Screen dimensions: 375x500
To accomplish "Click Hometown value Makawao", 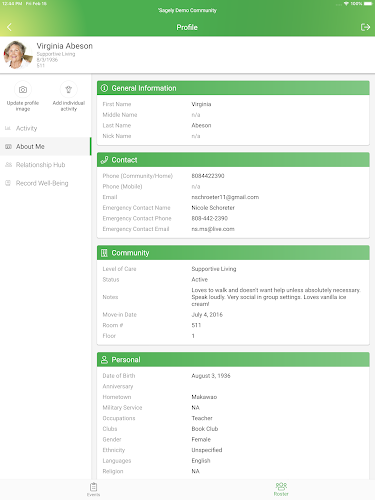I will click(204, 397).
